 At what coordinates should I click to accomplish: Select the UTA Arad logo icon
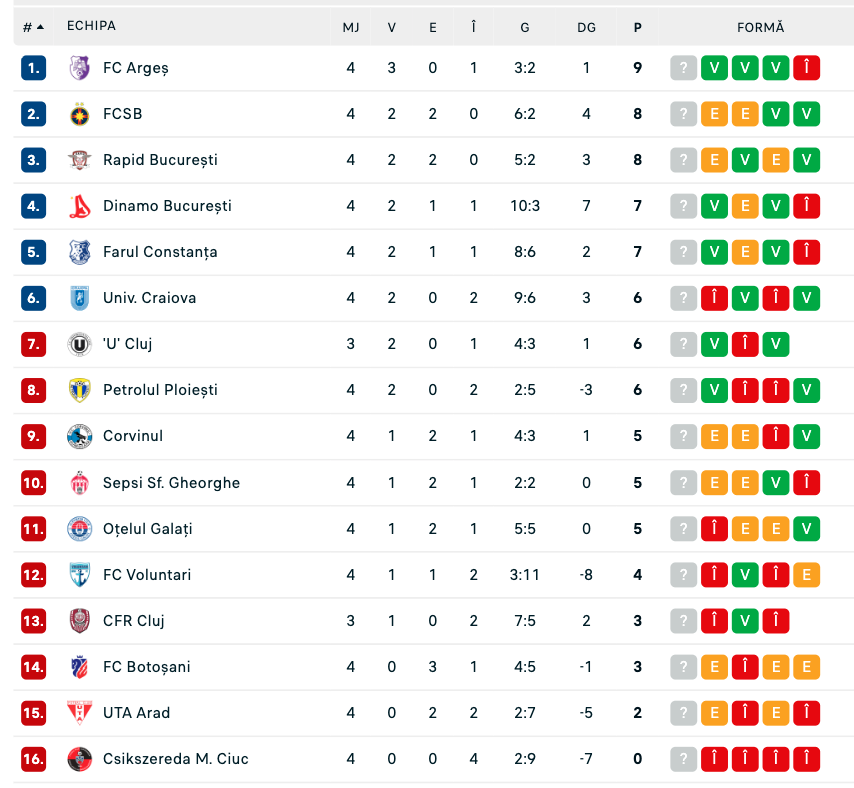click(x=80, y=713)
